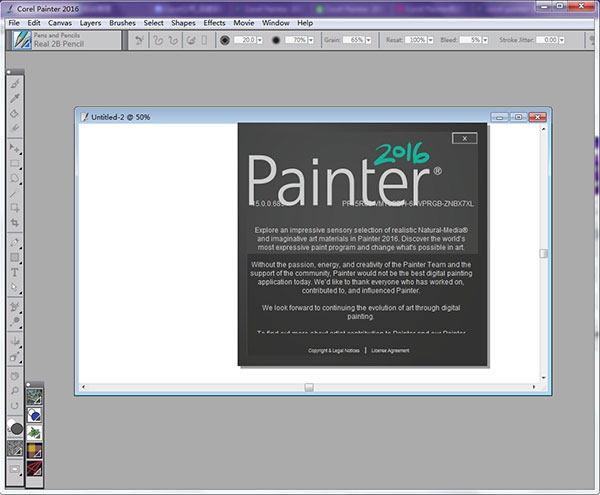This screenshot has width=600, height=495.
Task: Open the Gradient selector thumbnail
Action: 34,415
